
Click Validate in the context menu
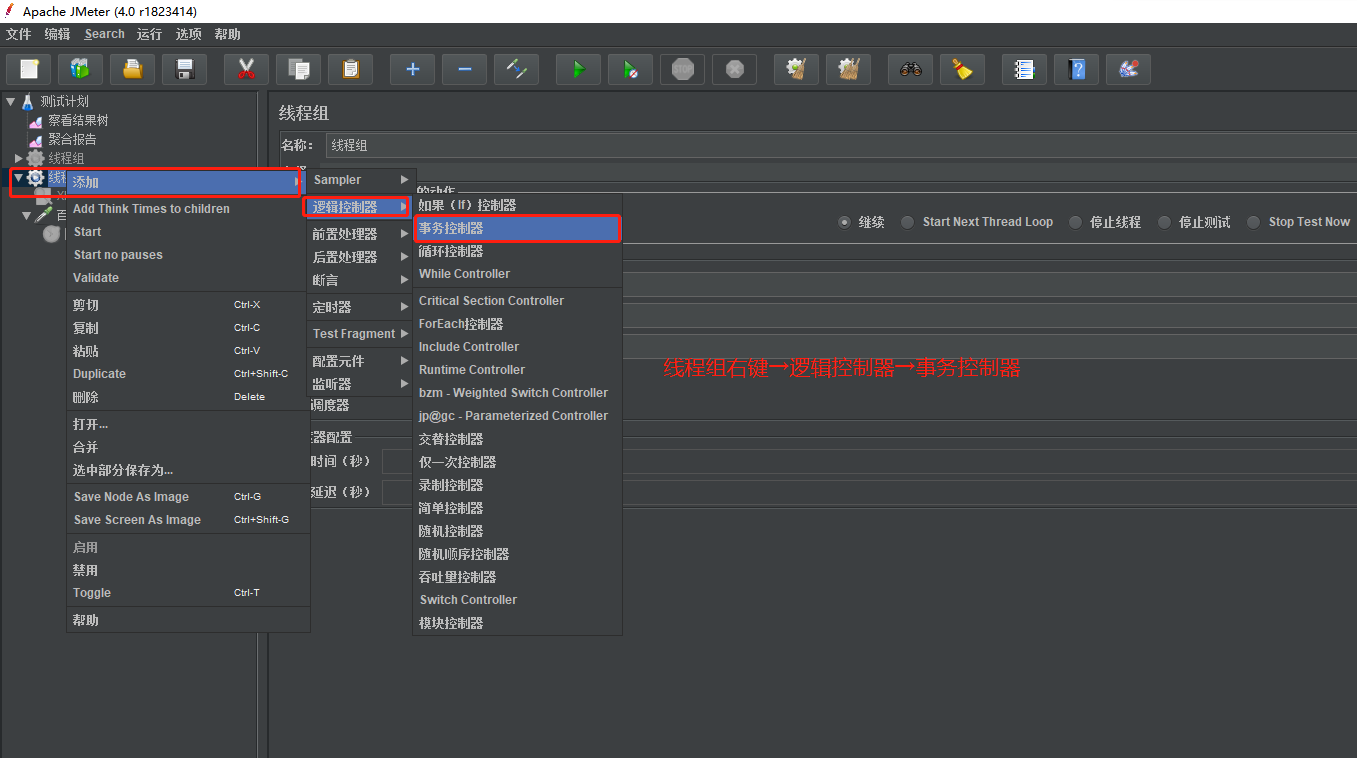pos(187,278)
